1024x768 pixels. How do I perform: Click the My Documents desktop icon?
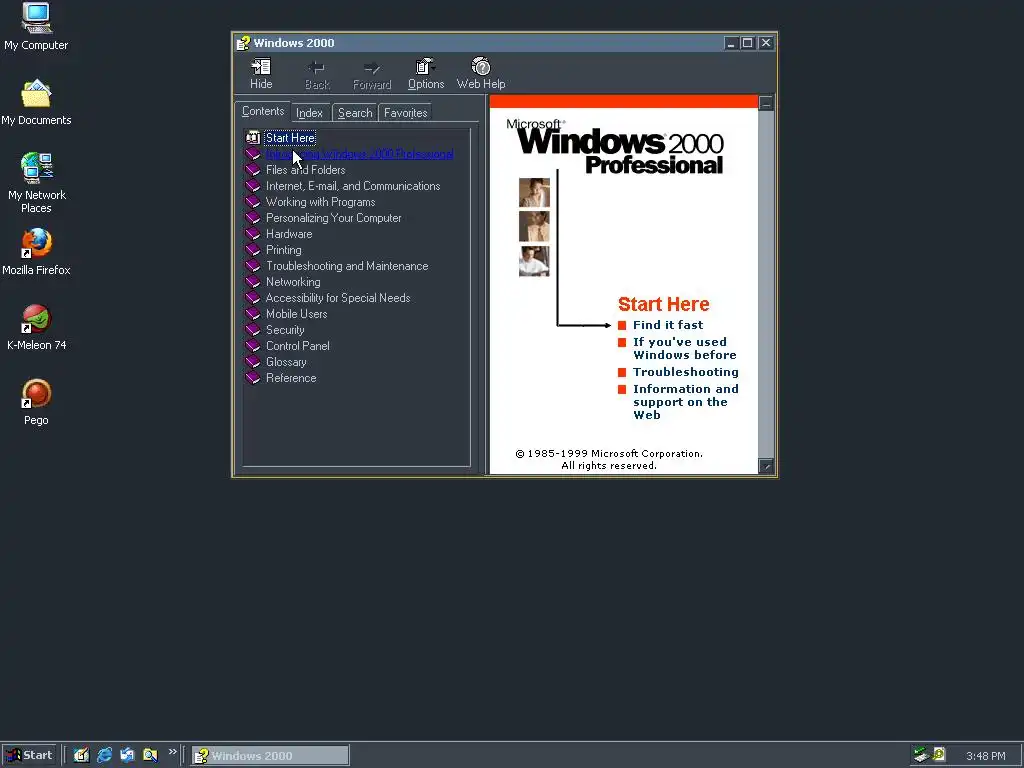[x=36, y=103]
